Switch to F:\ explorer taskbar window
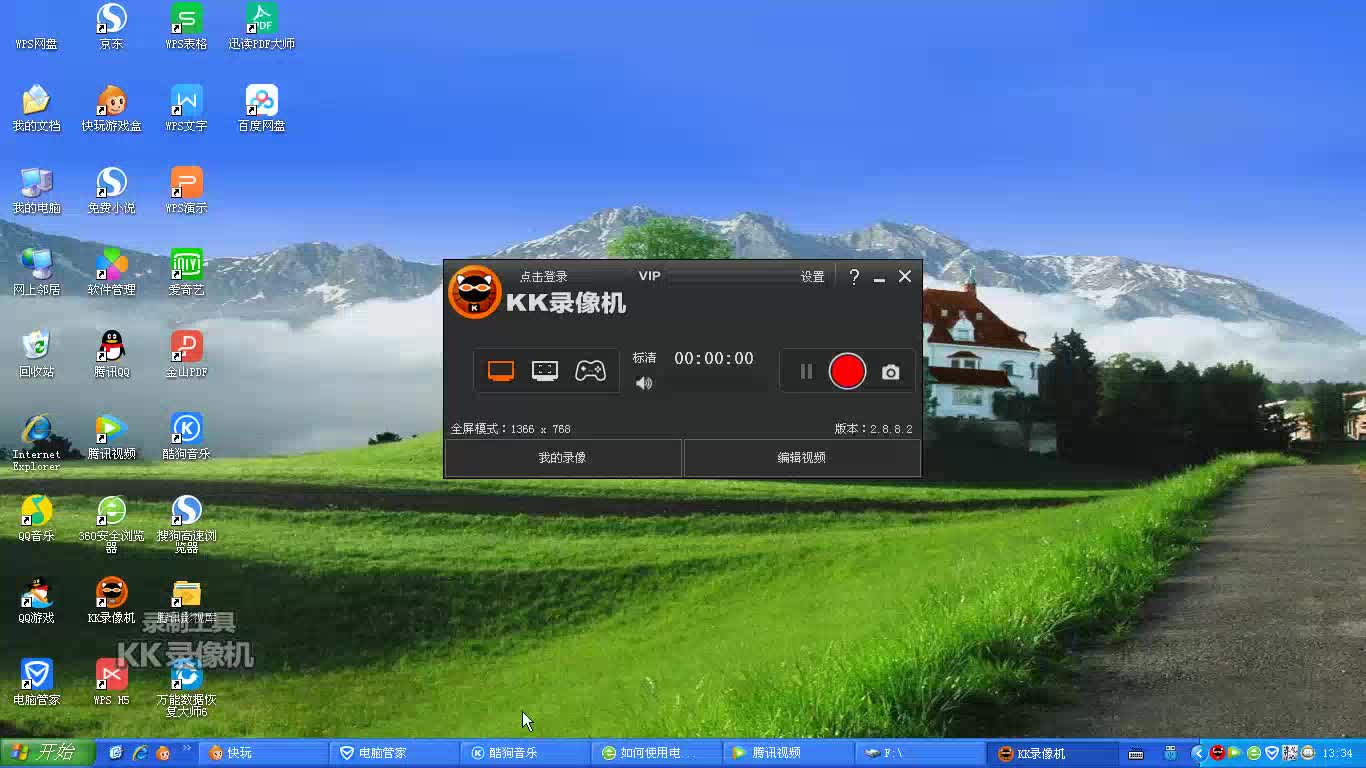The height and width of the screenshot is (768, 1366). coord(921,753)
